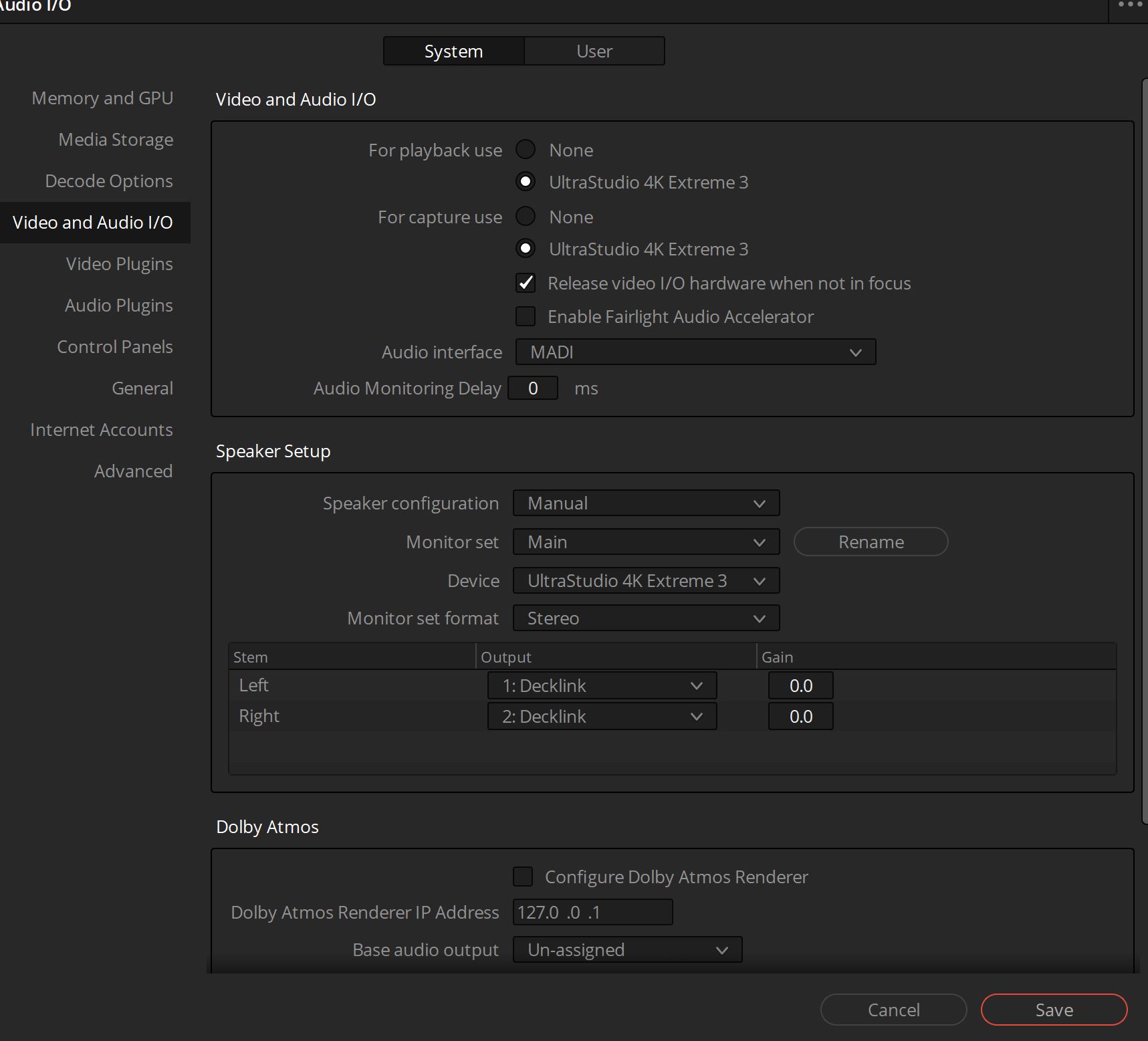1148x1041 pixels.
Task: Open Internet Accounts settings
Action: [102, 430]
